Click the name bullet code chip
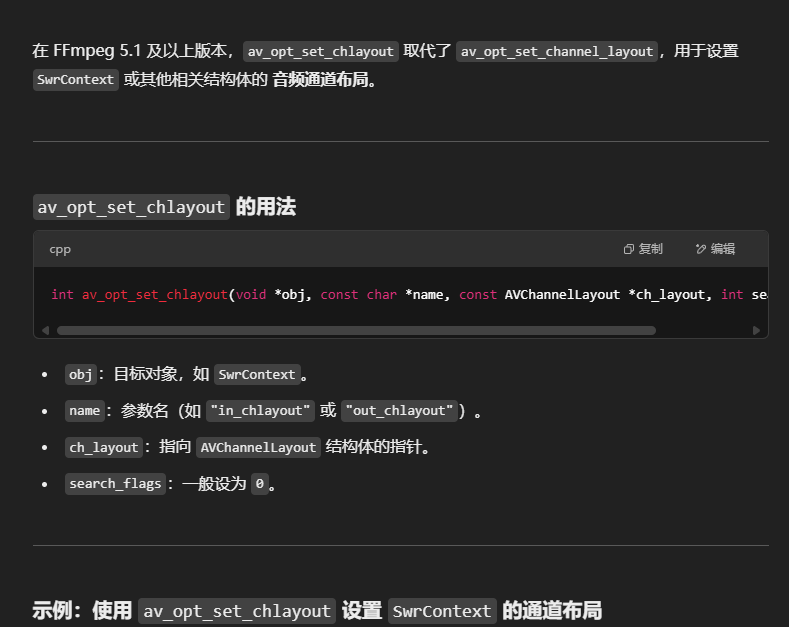Screen dimensions: 789x627 84,411
